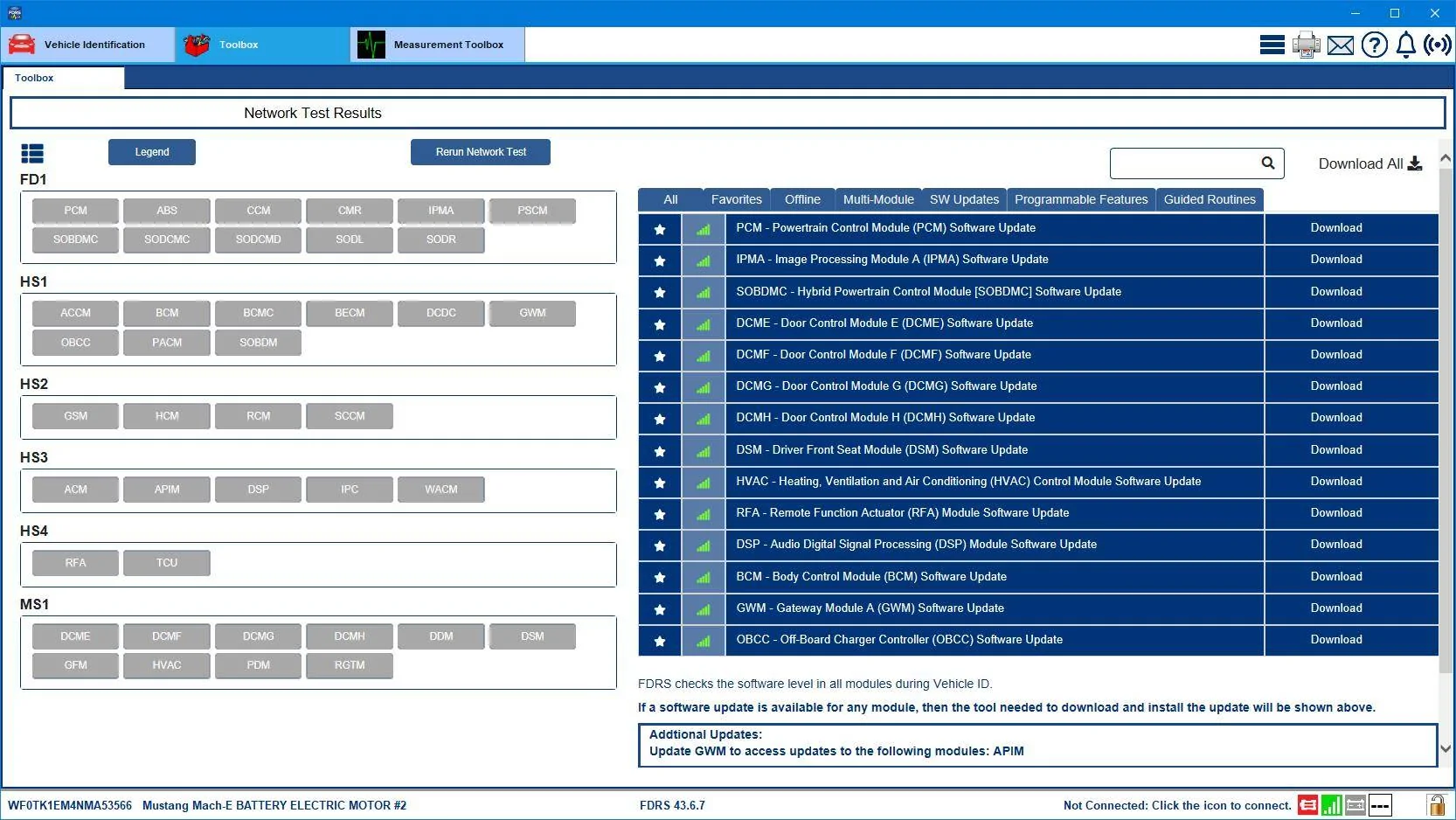1456x820 pixels.
Task: Click scrollbar up arrow at right edge
Action: pos(1446,158)
